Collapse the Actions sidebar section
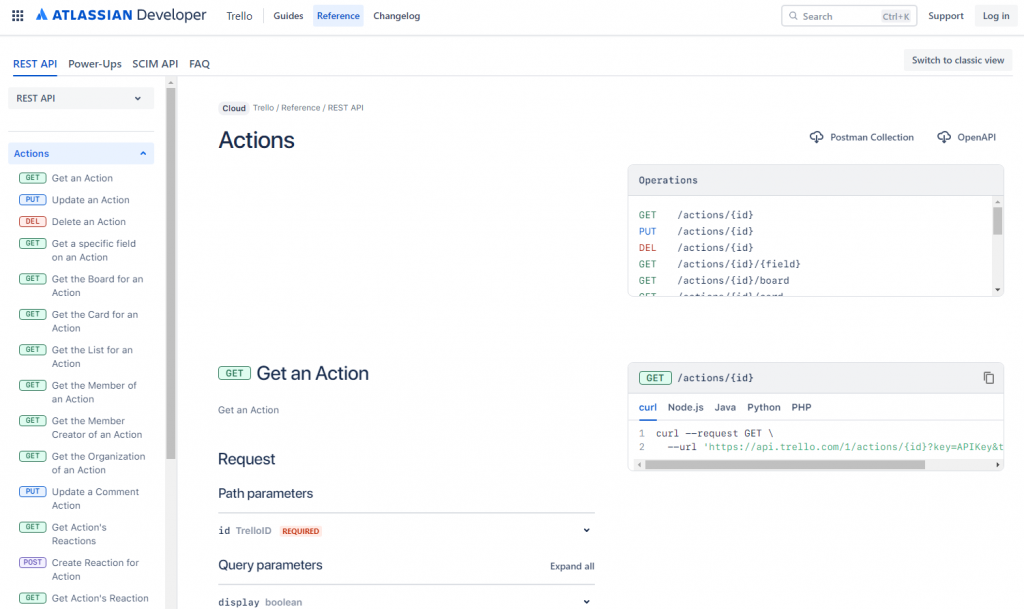Screen dimensions: 1024x609 (x=143, y=154)
